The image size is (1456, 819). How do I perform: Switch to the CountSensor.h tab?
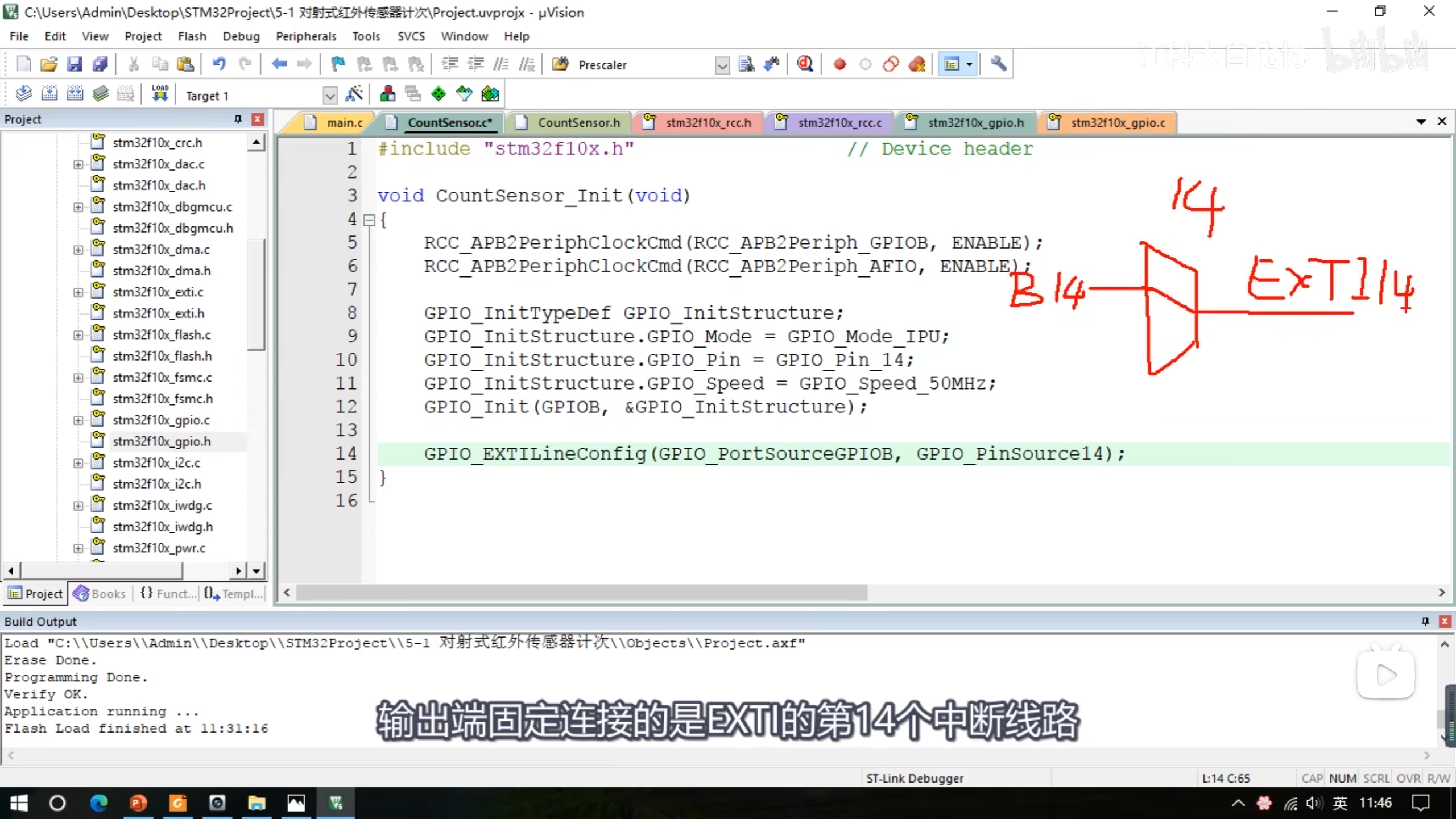point(578,122)
